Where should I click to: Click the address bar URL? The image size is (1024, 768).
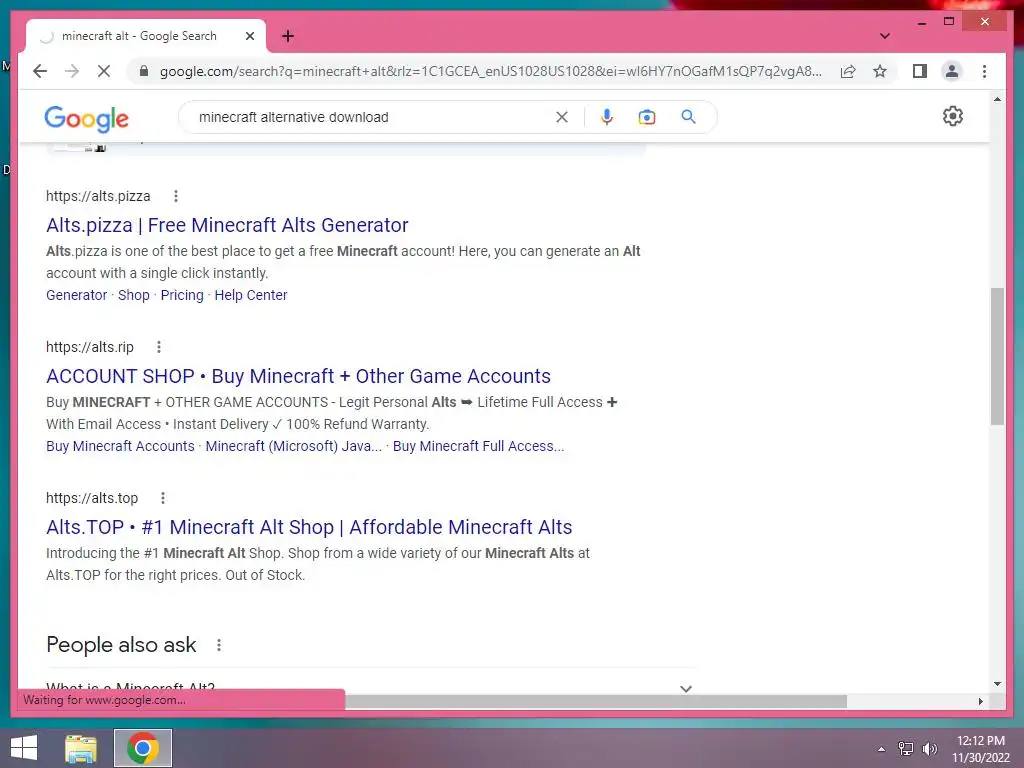[490, 71]
